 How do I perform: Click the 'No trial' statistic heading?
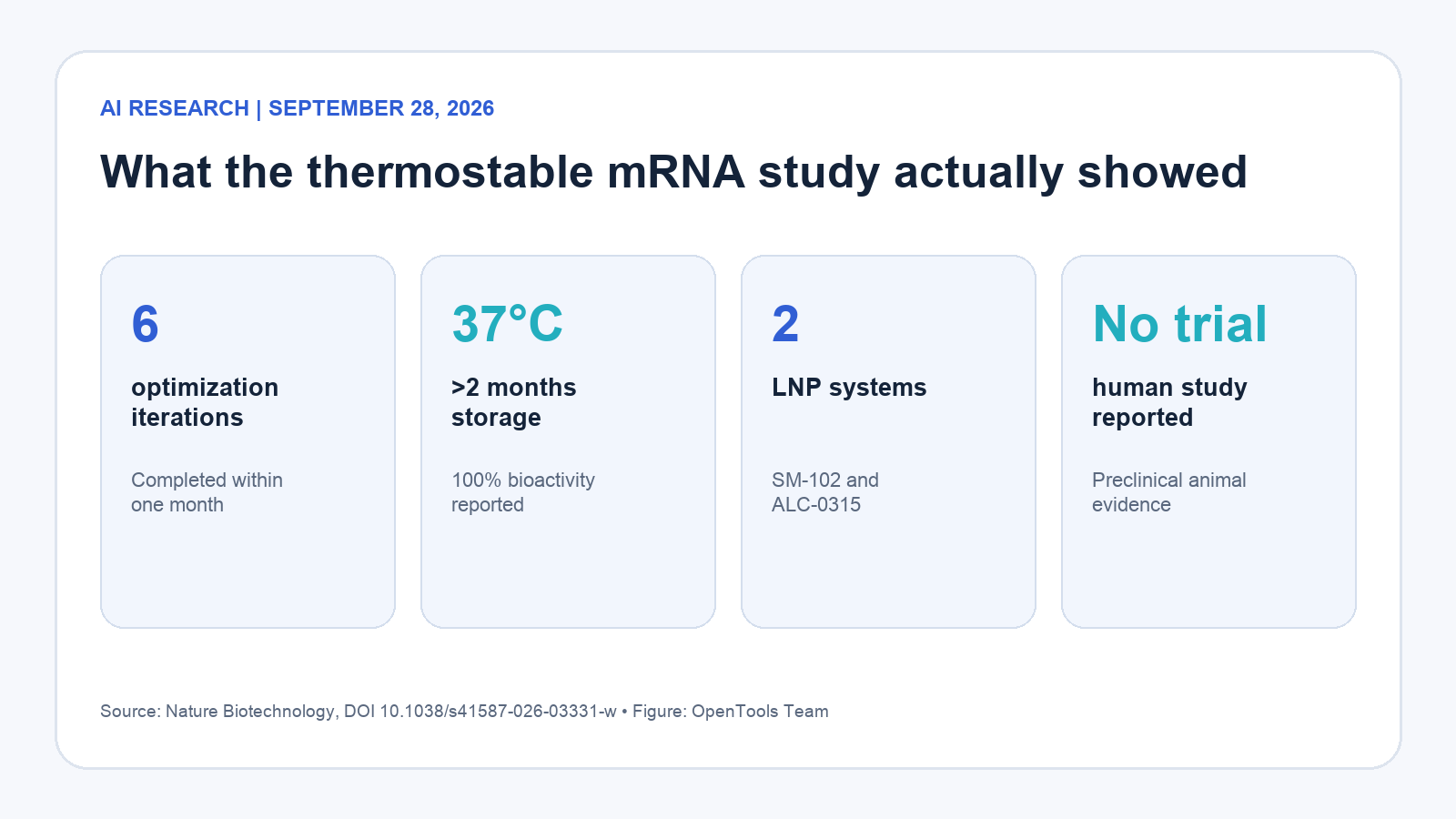click(1179, 324)
